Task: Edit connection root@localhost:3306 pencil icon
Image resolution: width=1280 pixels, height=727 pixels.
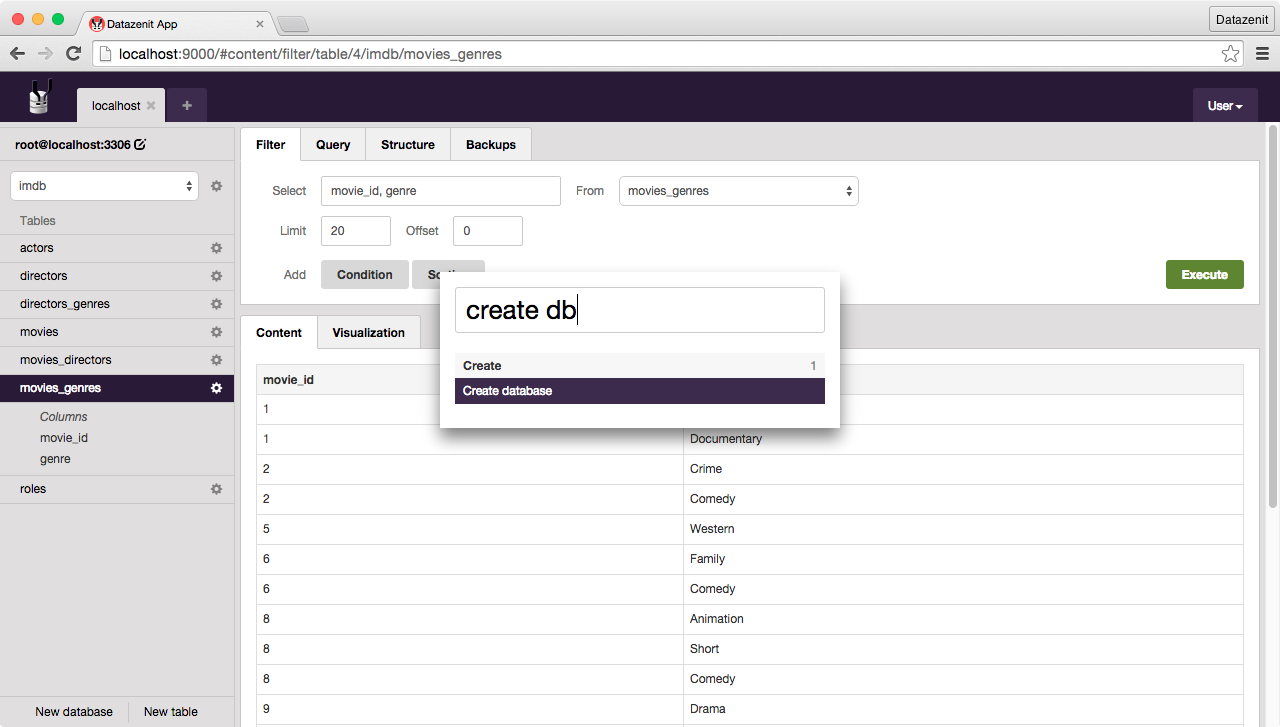Action: 140,145
